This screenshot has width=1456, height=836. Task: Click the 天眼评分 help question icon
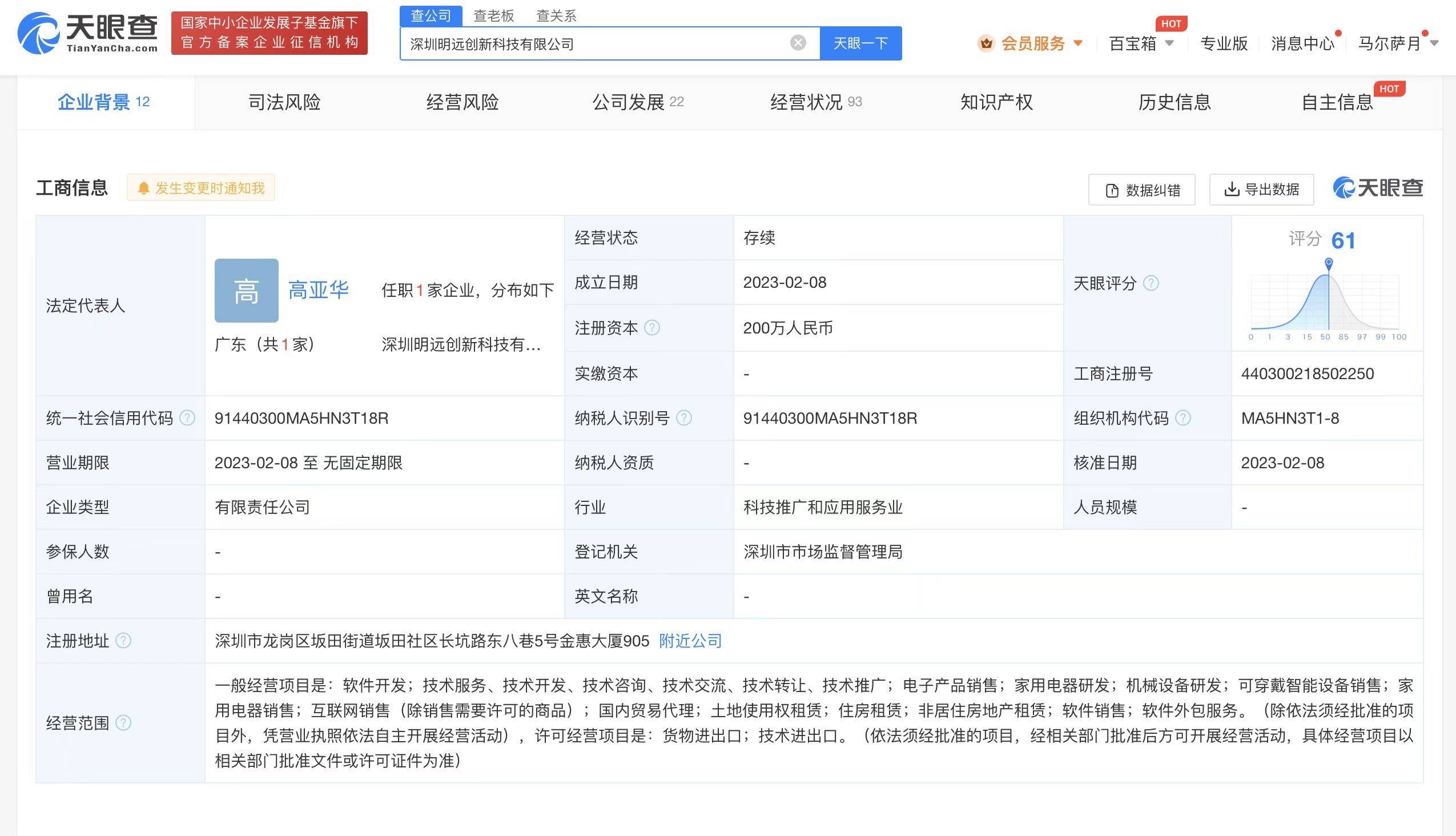[1151, 283]
